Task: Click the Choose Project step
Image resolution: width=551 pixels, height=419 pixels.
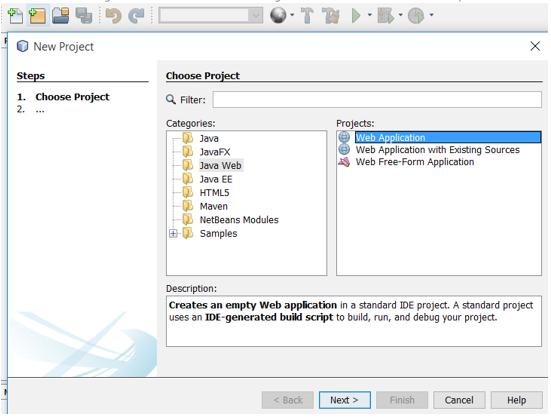Action: pyautogui.click(x=72, y=97)
